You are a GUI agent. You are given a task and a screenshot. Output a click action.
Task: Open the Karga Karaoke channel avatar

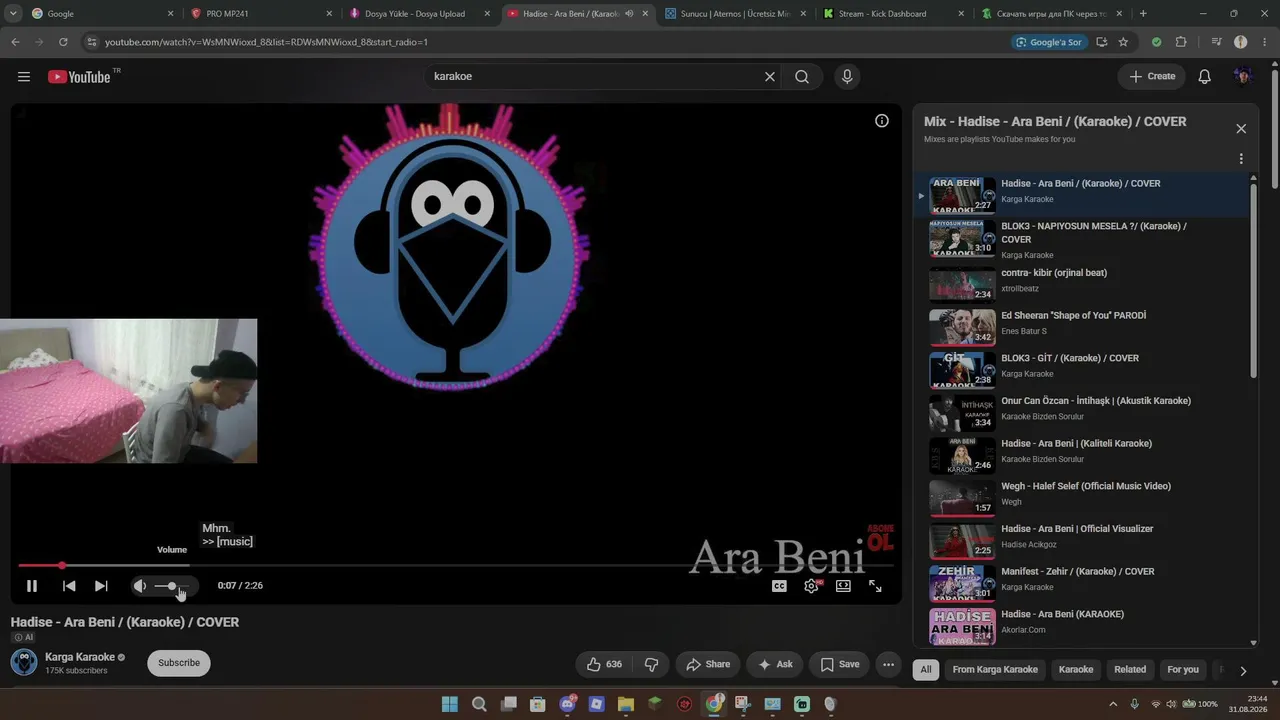[x=24, y=662]
